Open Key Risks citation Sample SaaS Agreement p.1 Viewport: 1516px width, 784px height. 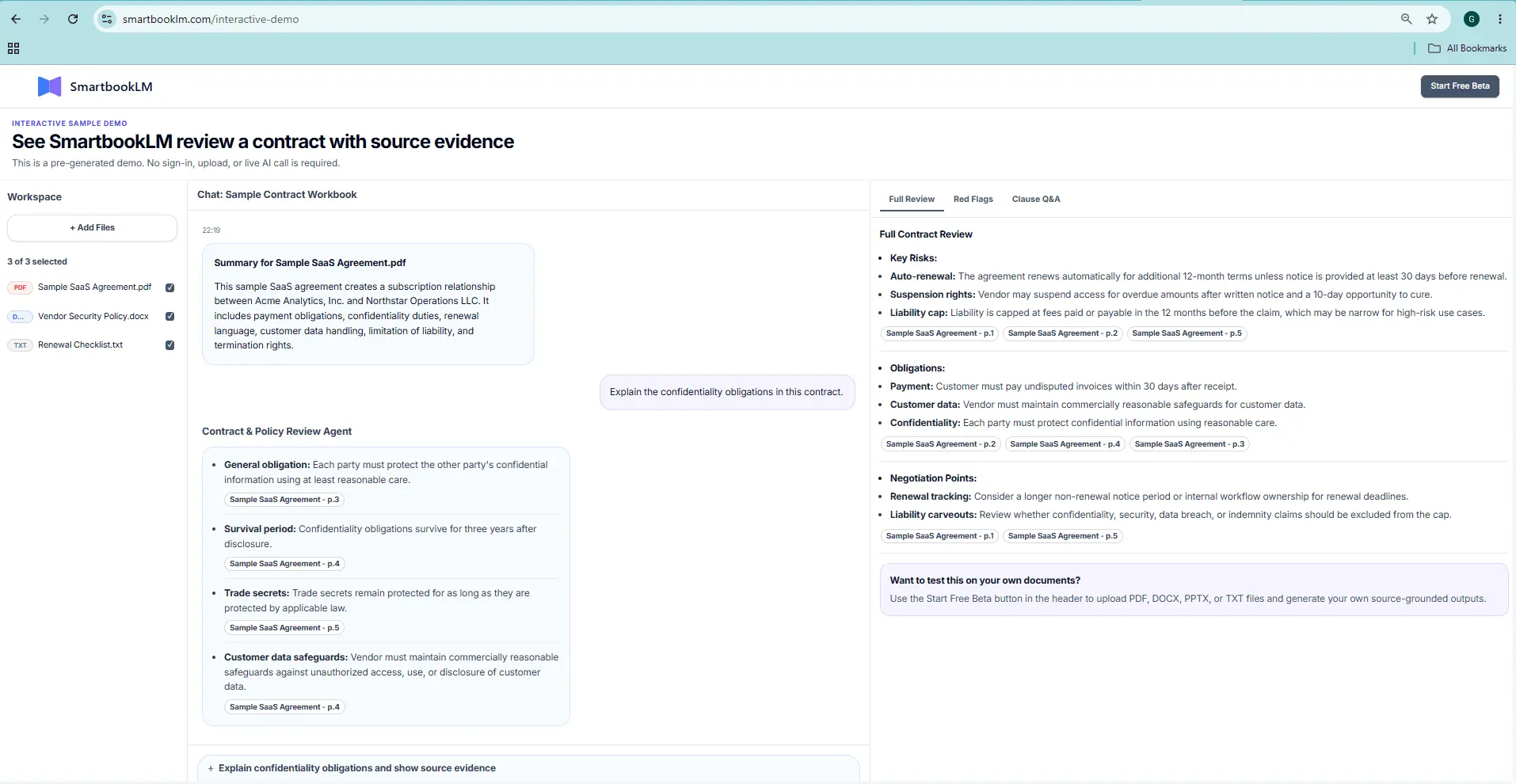tap(939, 333)
